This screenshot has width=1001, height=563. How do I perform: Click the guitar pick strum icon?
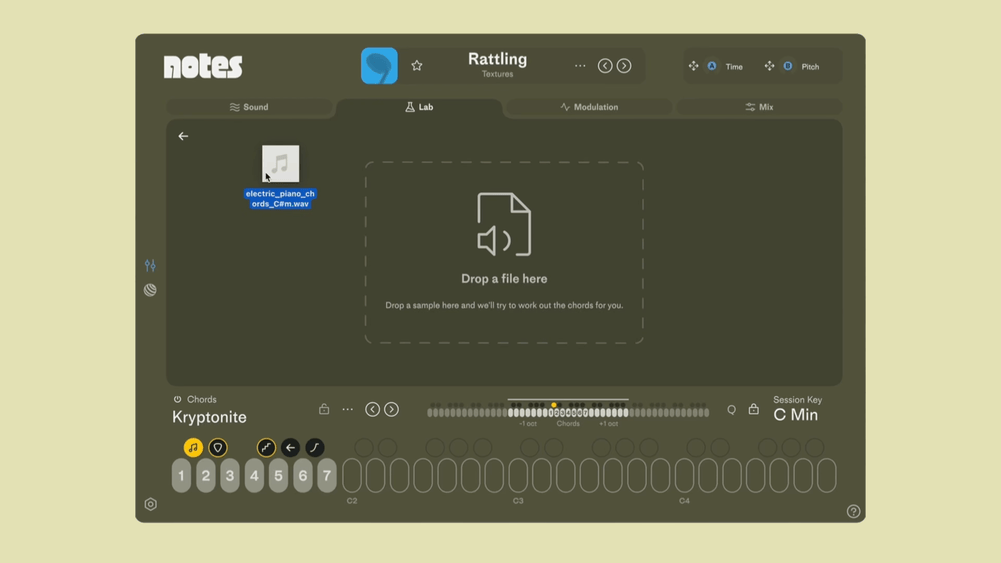(218, 448)
